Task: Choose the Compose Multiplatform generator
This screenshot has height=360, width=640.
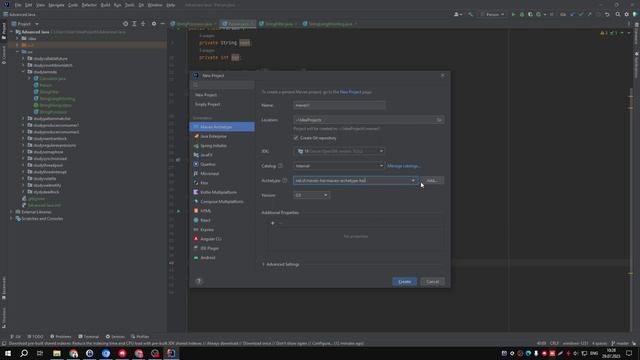Action: coord(222,202)
